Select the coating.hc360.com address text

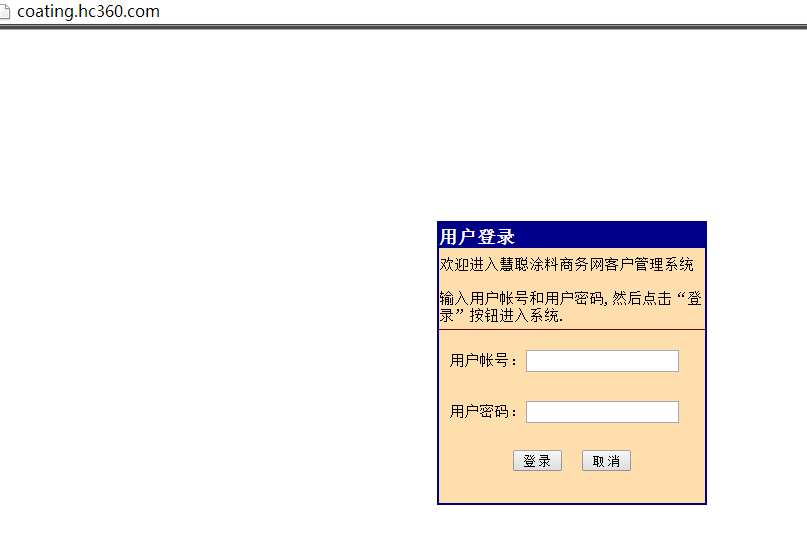click(89, 11)
